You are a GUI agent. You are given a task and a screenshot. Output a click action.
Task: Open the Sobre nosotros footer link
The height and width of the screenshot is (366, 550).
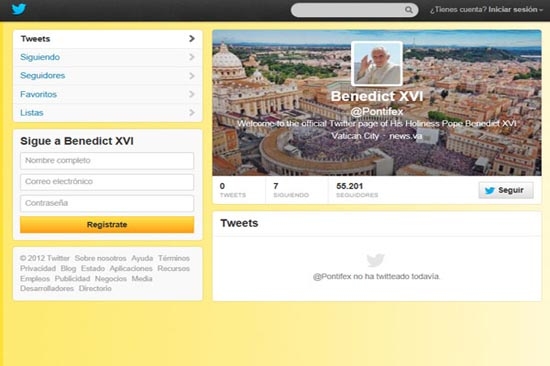pyautogui.click(x=100, y=258)
